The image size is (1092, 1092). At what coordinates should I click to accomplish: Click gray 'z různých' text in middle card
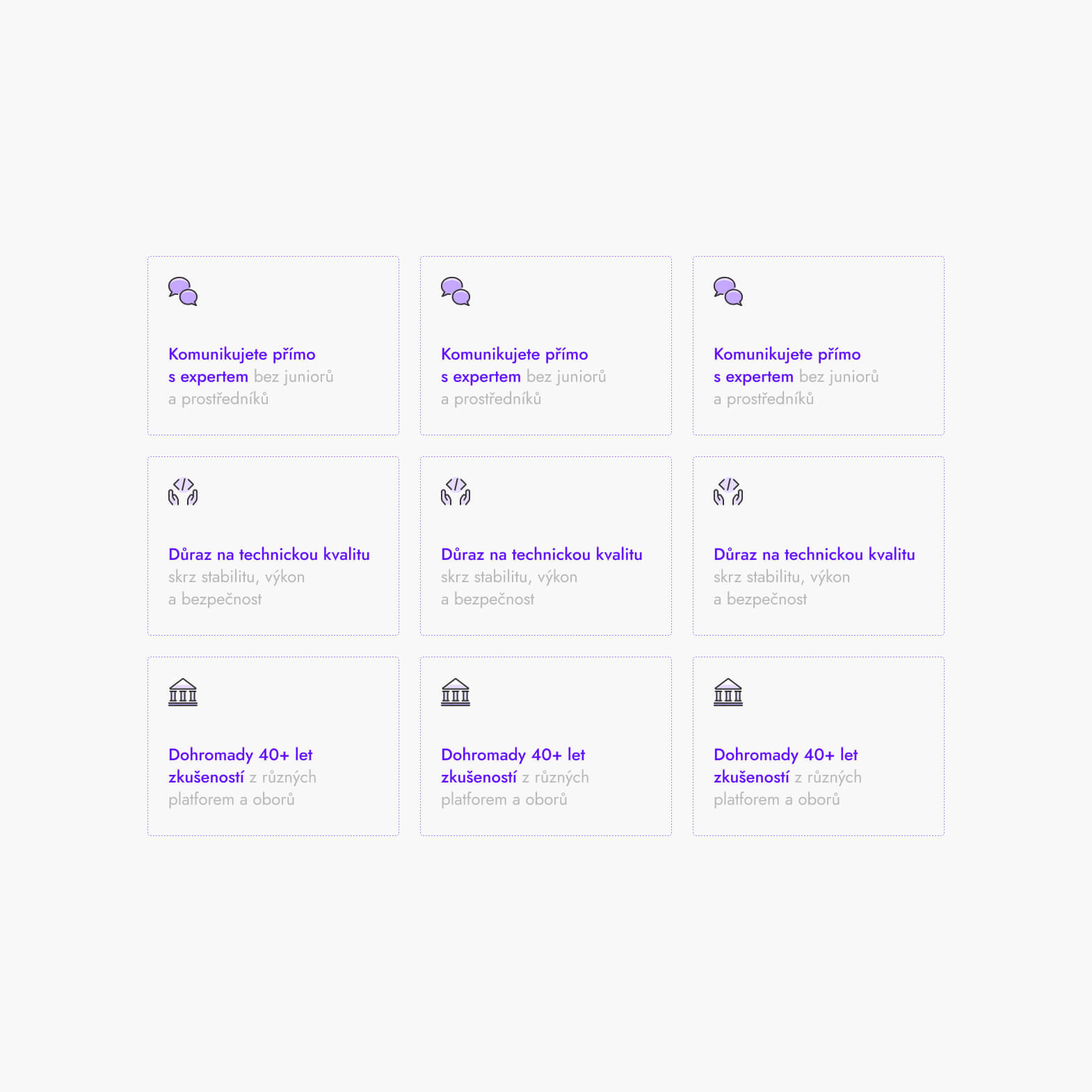(556, 778)
